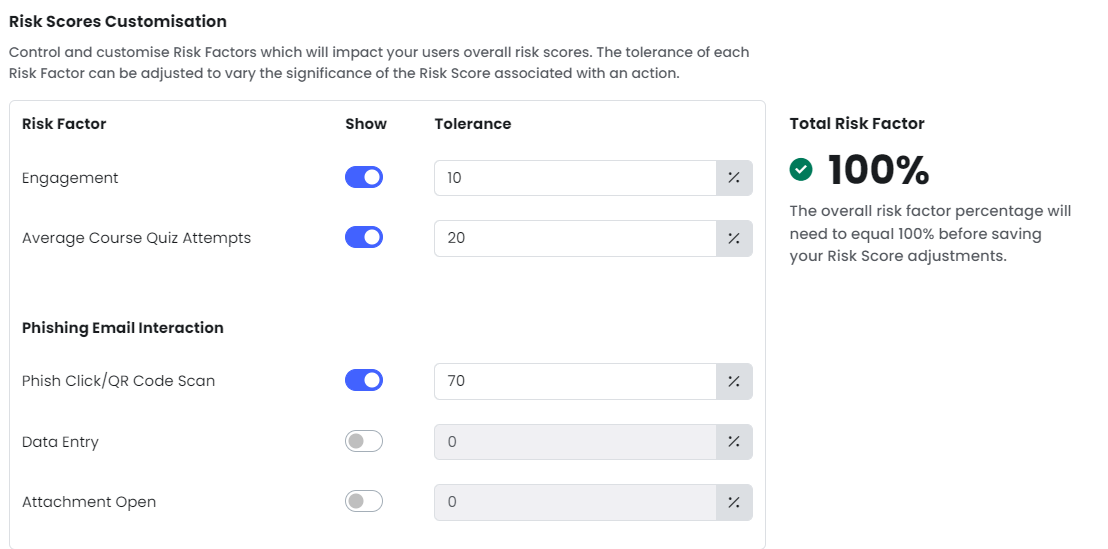Enable the Attachment Open show toggle
Screen dimensions: 1108x549
364,502
